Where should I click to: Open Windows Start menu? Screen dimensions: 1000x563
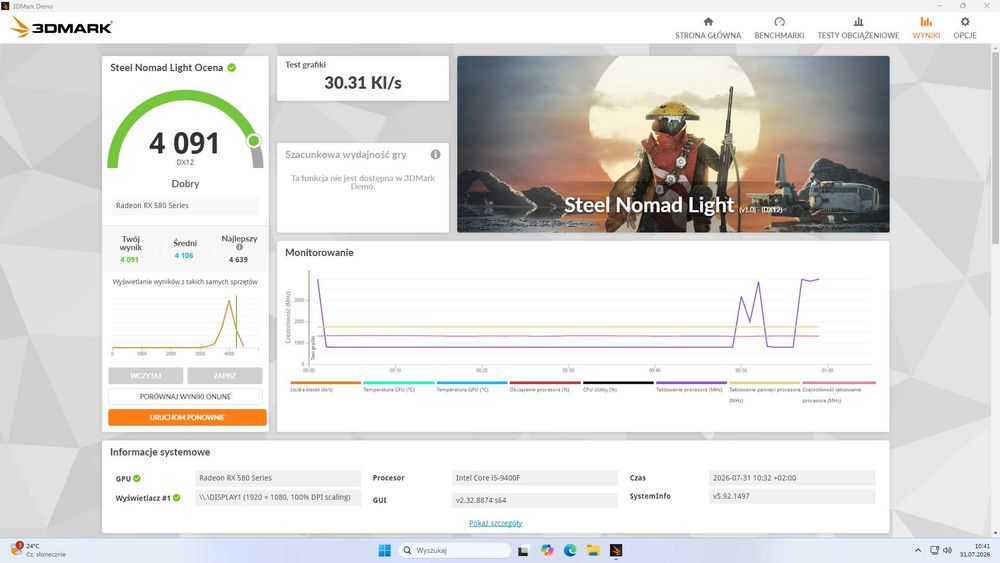385,550
